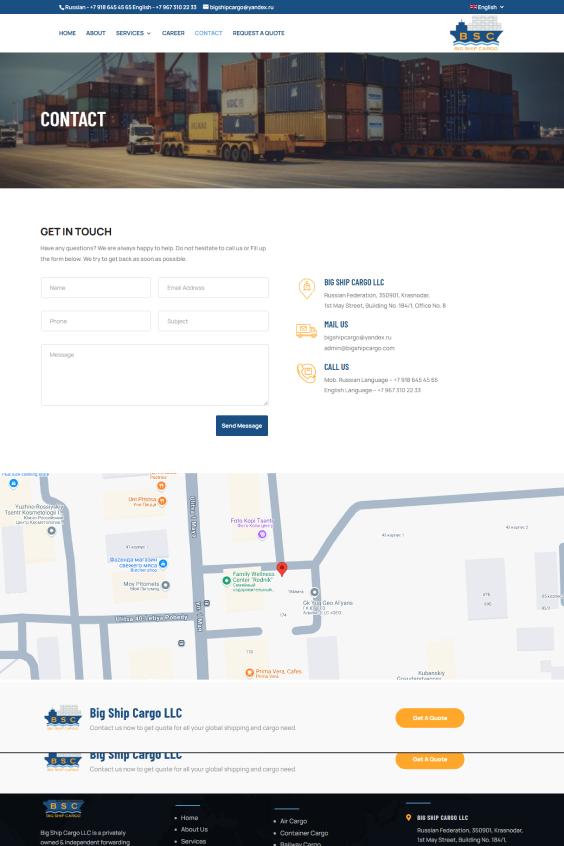The width and height of the screenshot is (564, 846).
Task: Expand the SERVICES menu in the navigation
Action: (133, 33)
